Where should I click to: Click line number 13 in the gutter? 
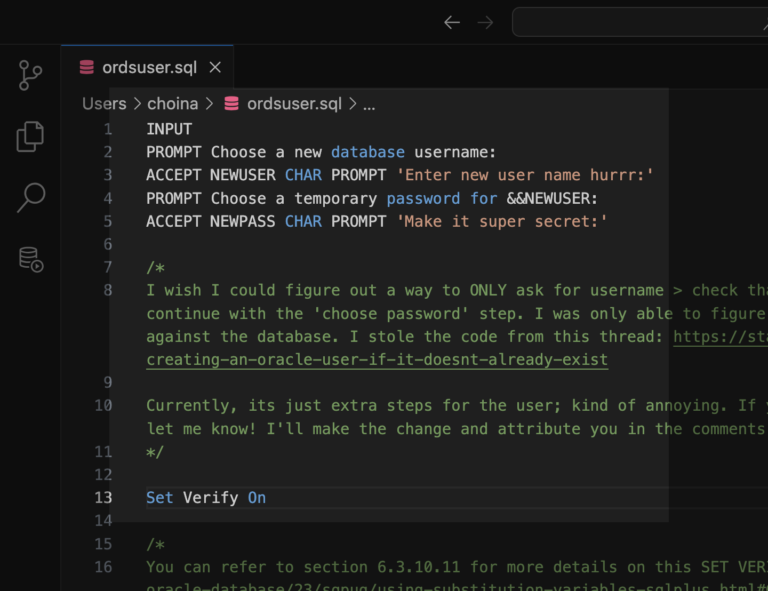pos(104,497)
